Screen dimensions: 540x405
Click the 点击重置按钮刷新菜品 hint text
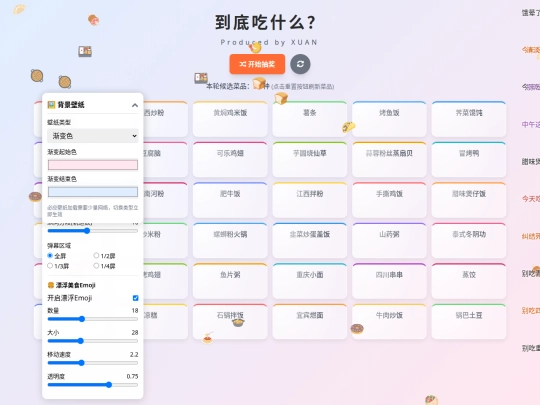click(x=303, y=86)
